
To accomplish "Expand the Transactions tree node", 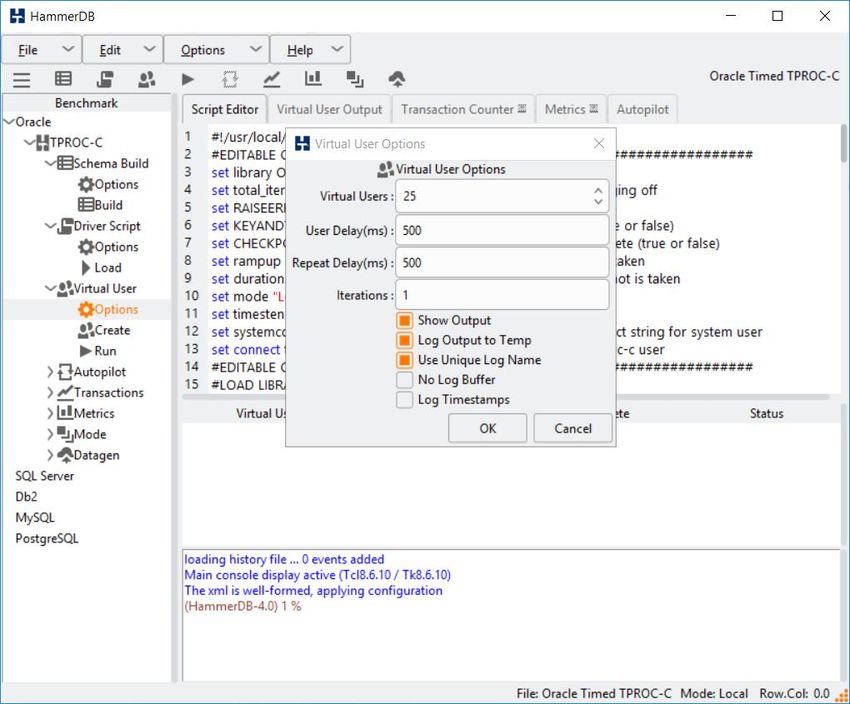I will 50,392.
